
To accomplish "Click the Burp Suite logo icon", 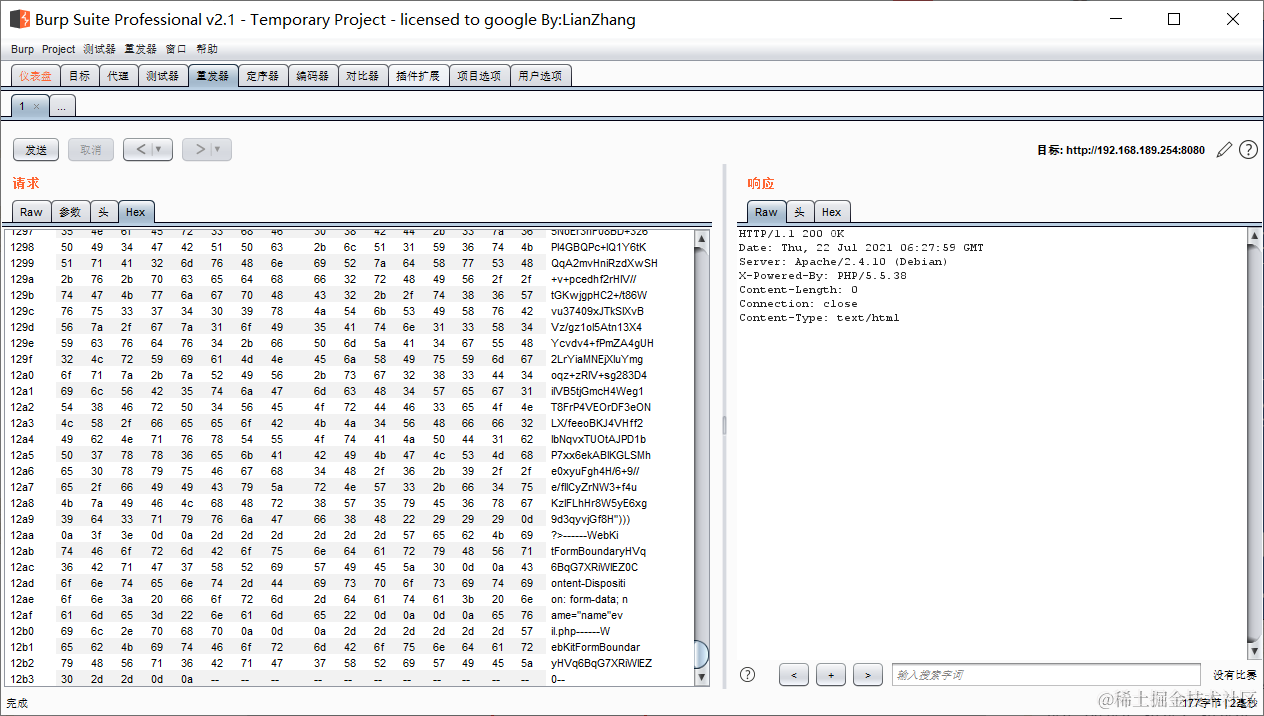I will coord(19,19).
